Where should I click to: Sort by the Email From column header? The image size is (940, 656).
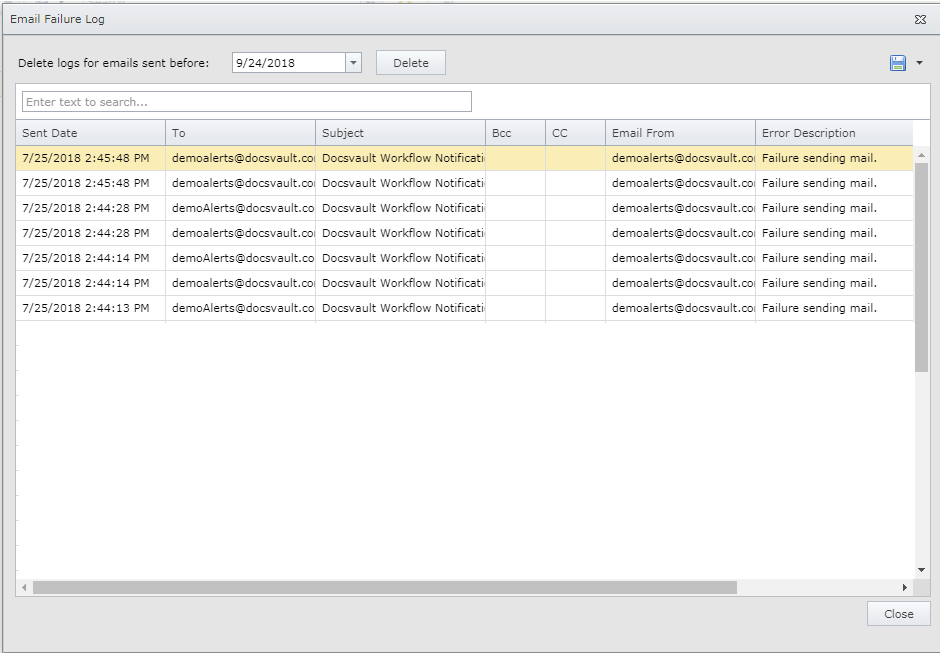(680, 132)
